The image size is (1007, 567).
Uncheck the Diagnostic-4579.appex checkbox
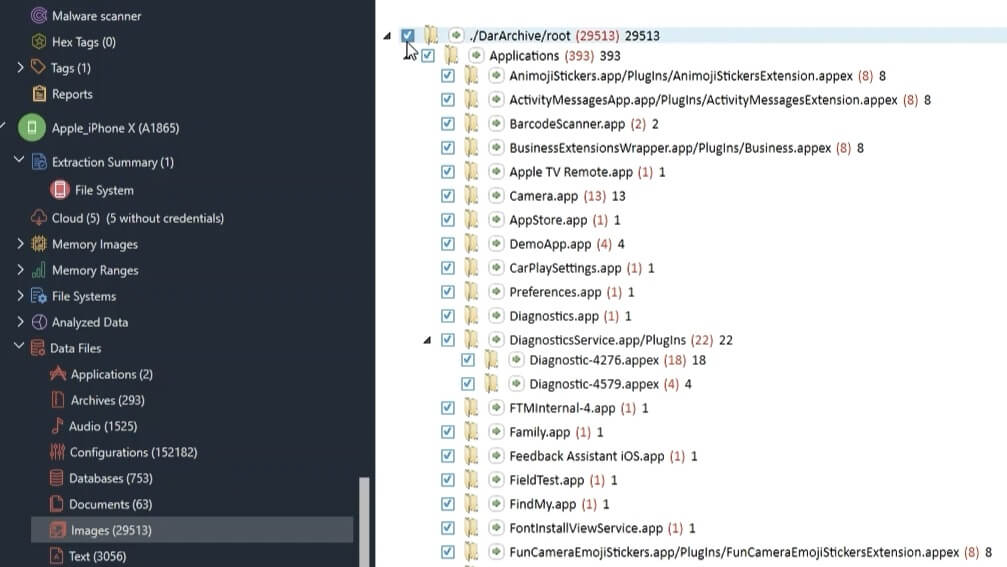[468, 384]
